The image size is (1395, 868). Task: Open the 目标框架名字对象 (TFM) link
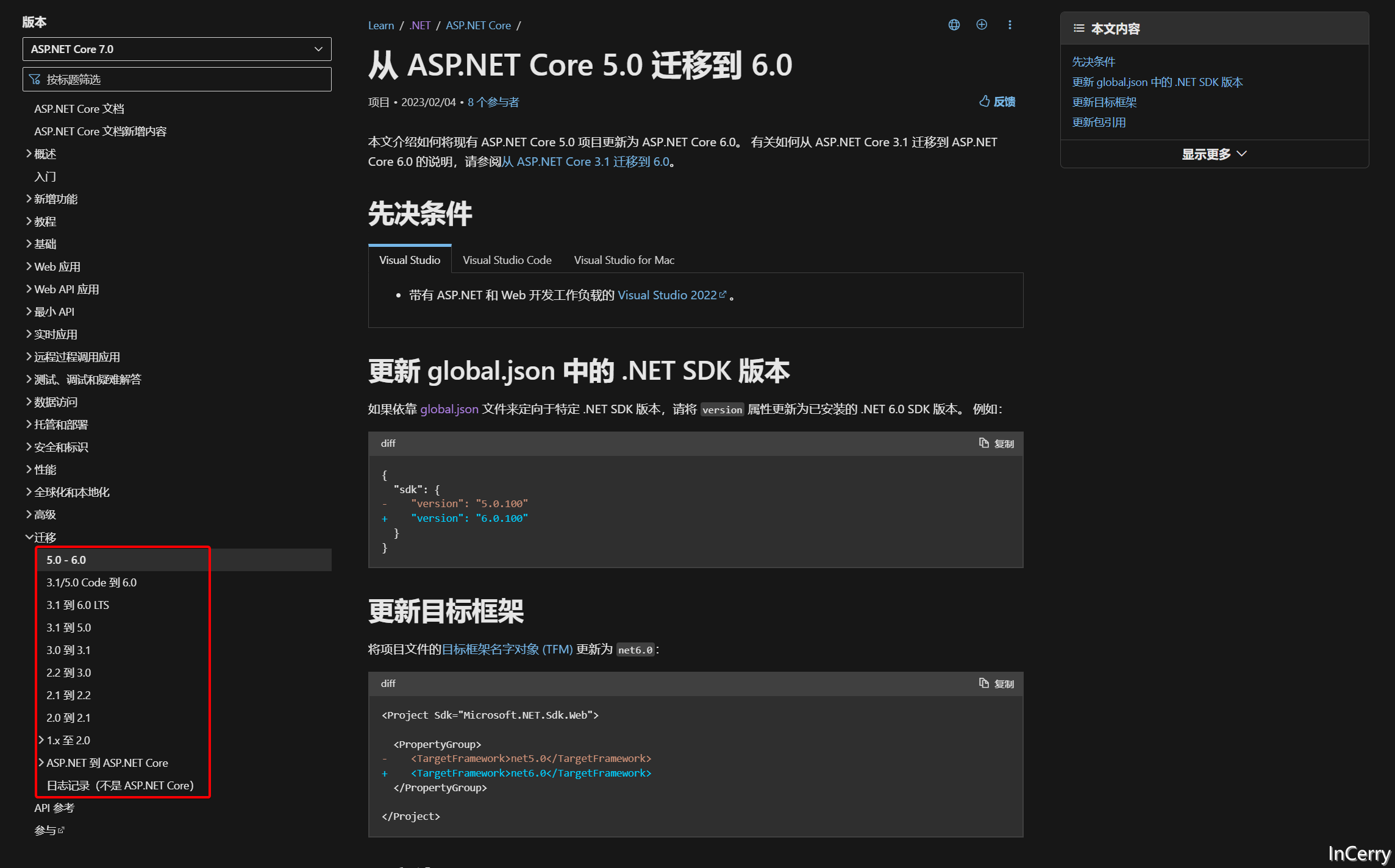507,649
